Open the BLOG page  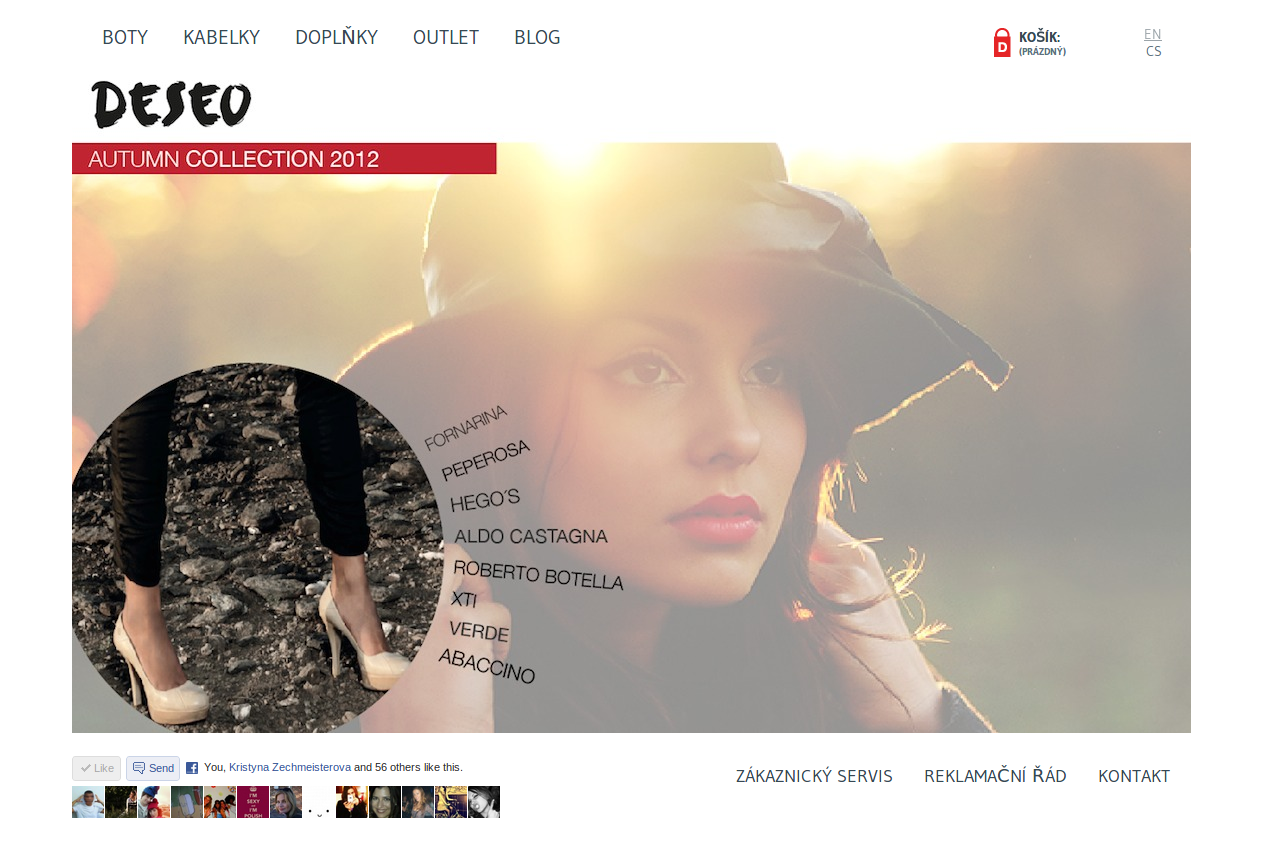point(537,38)
